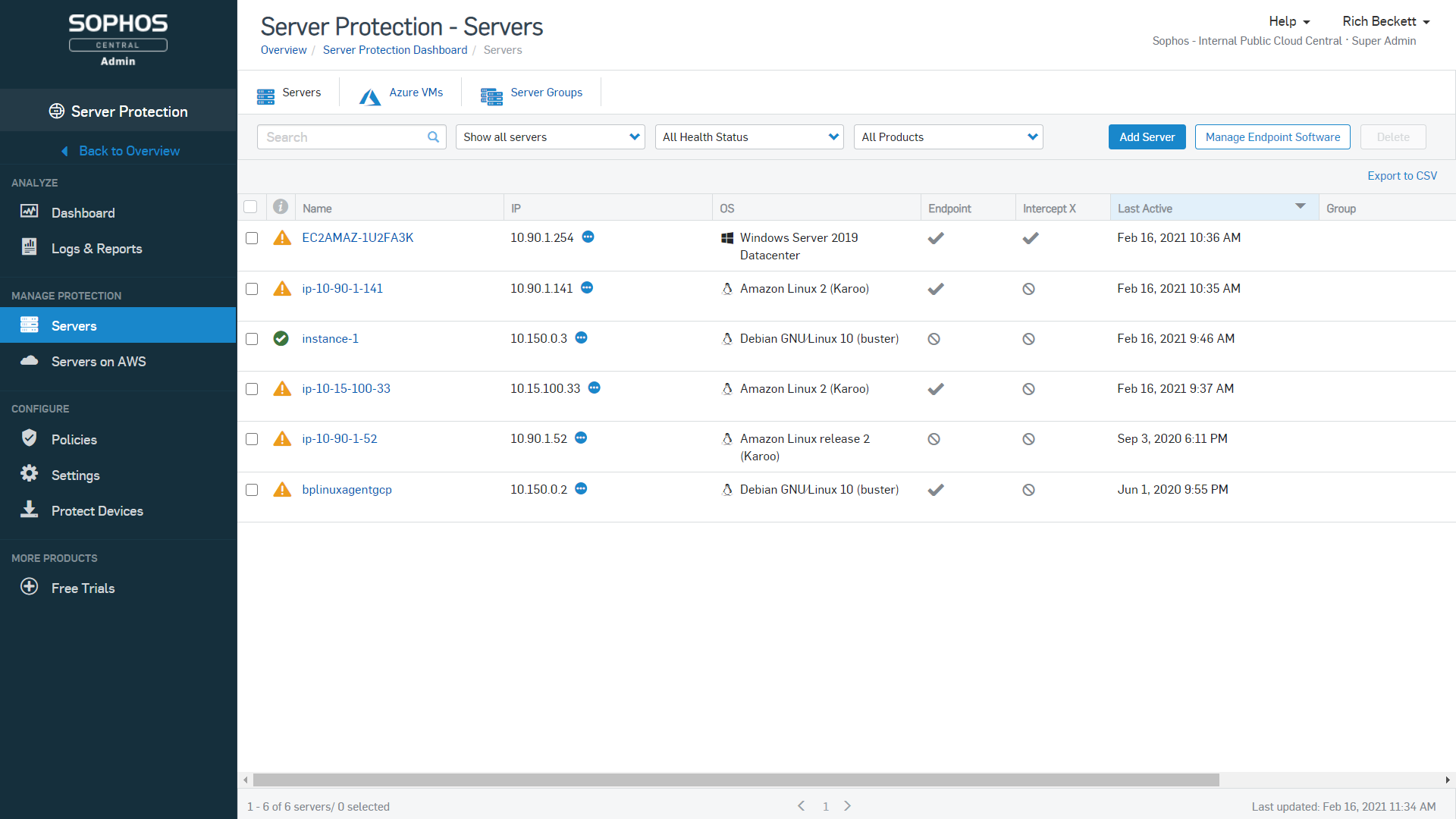This screenshot has width=1456, height=819.
Task: Click the Protect Devices download icon
Action: [30, 510]
